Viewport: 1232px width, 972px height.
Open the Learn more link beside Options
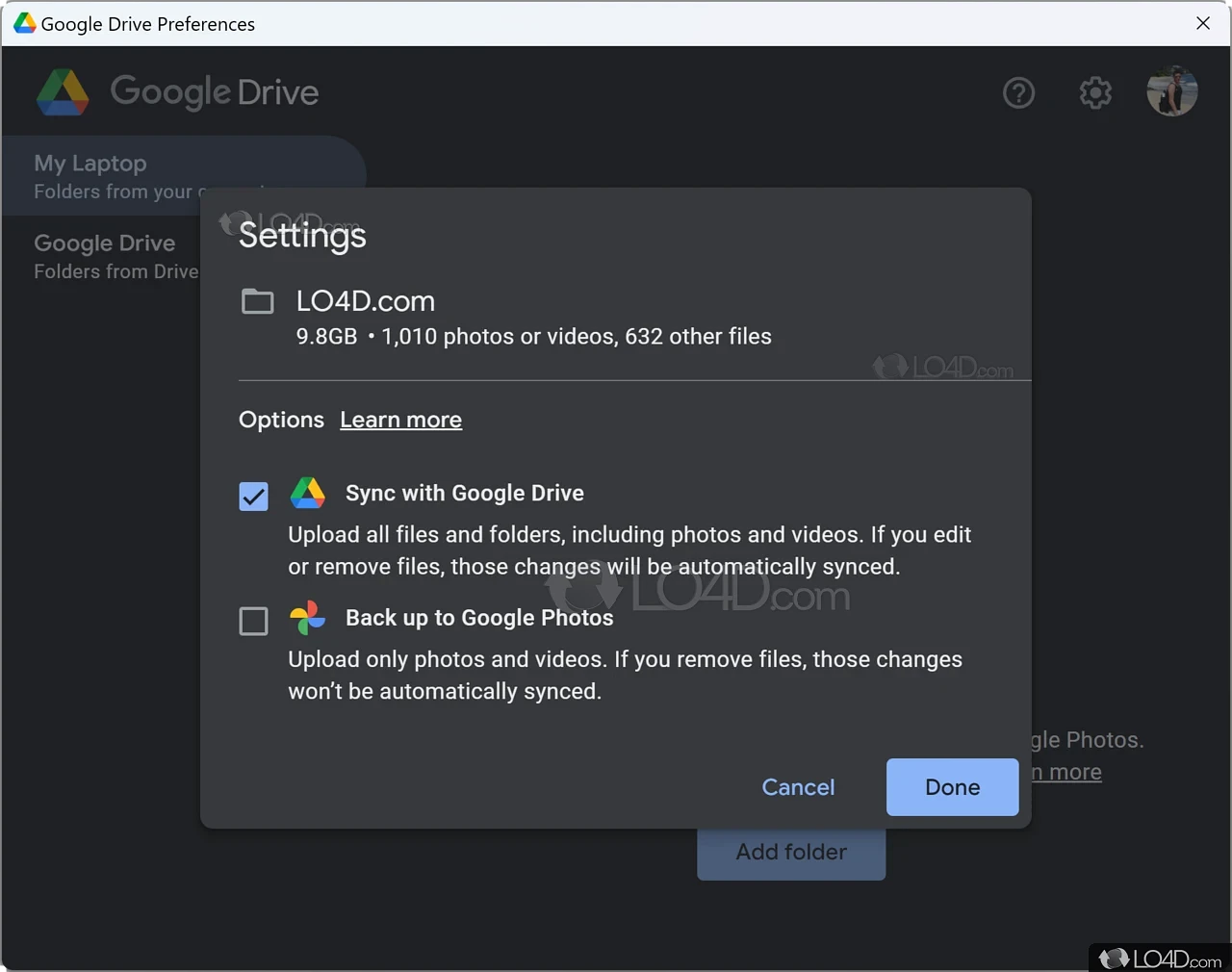400,420
